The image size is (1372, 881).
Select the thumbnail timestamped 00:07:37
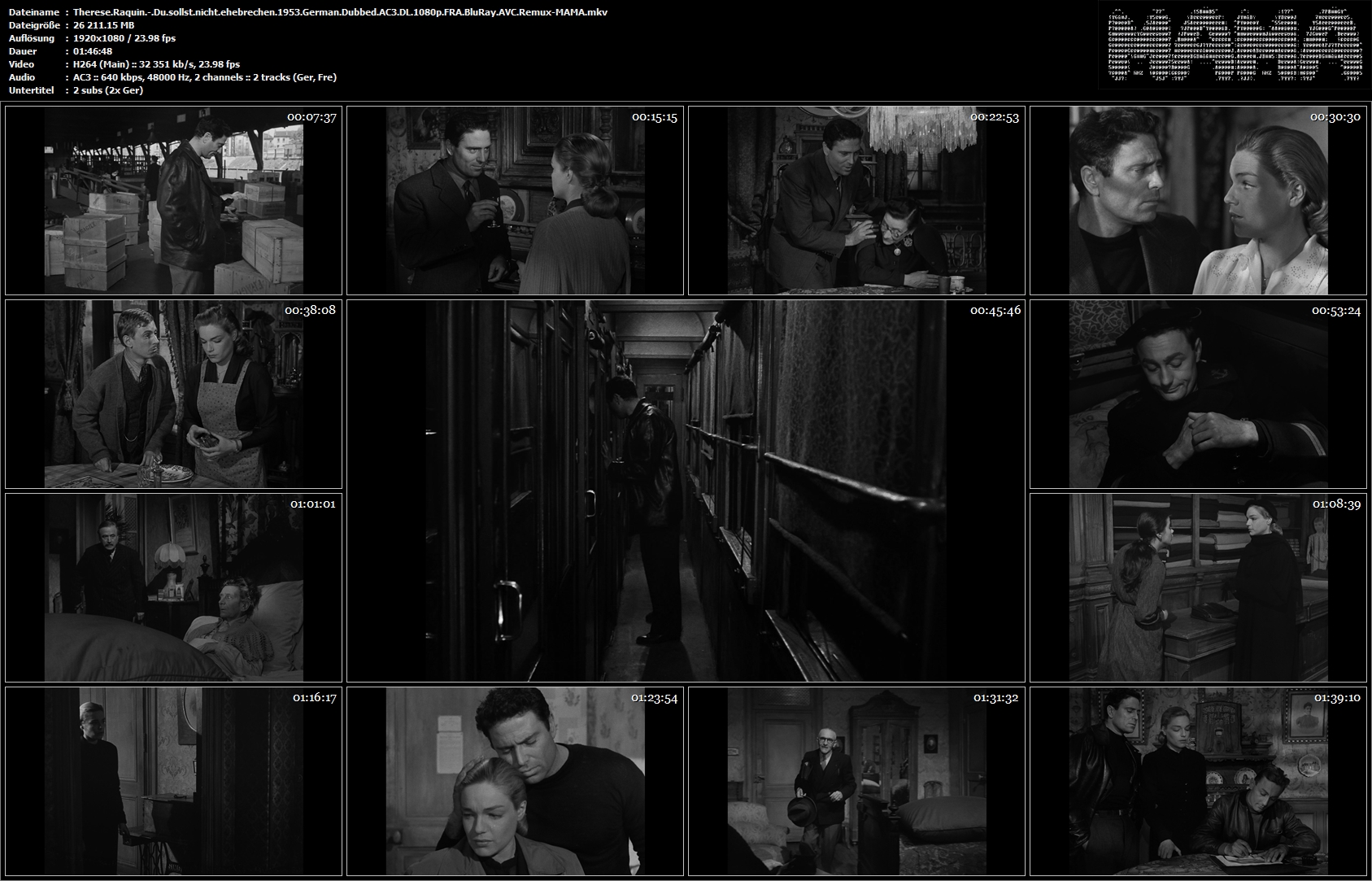(173, 200)
